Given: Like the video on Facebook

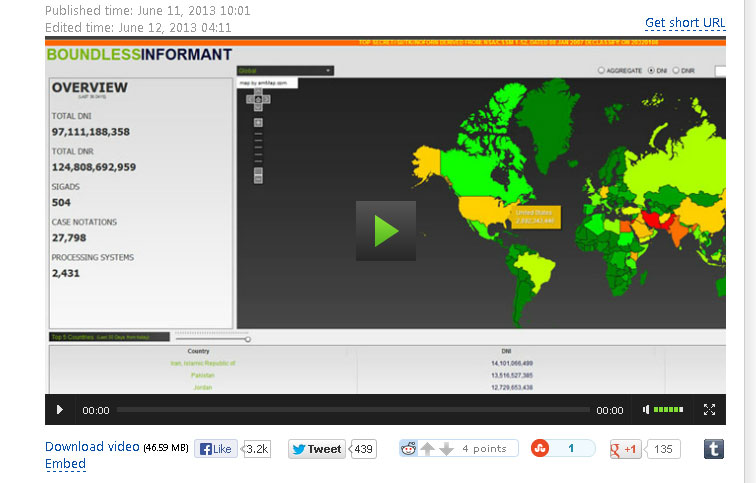Looking at the screenshot, I should pos(216,449).
